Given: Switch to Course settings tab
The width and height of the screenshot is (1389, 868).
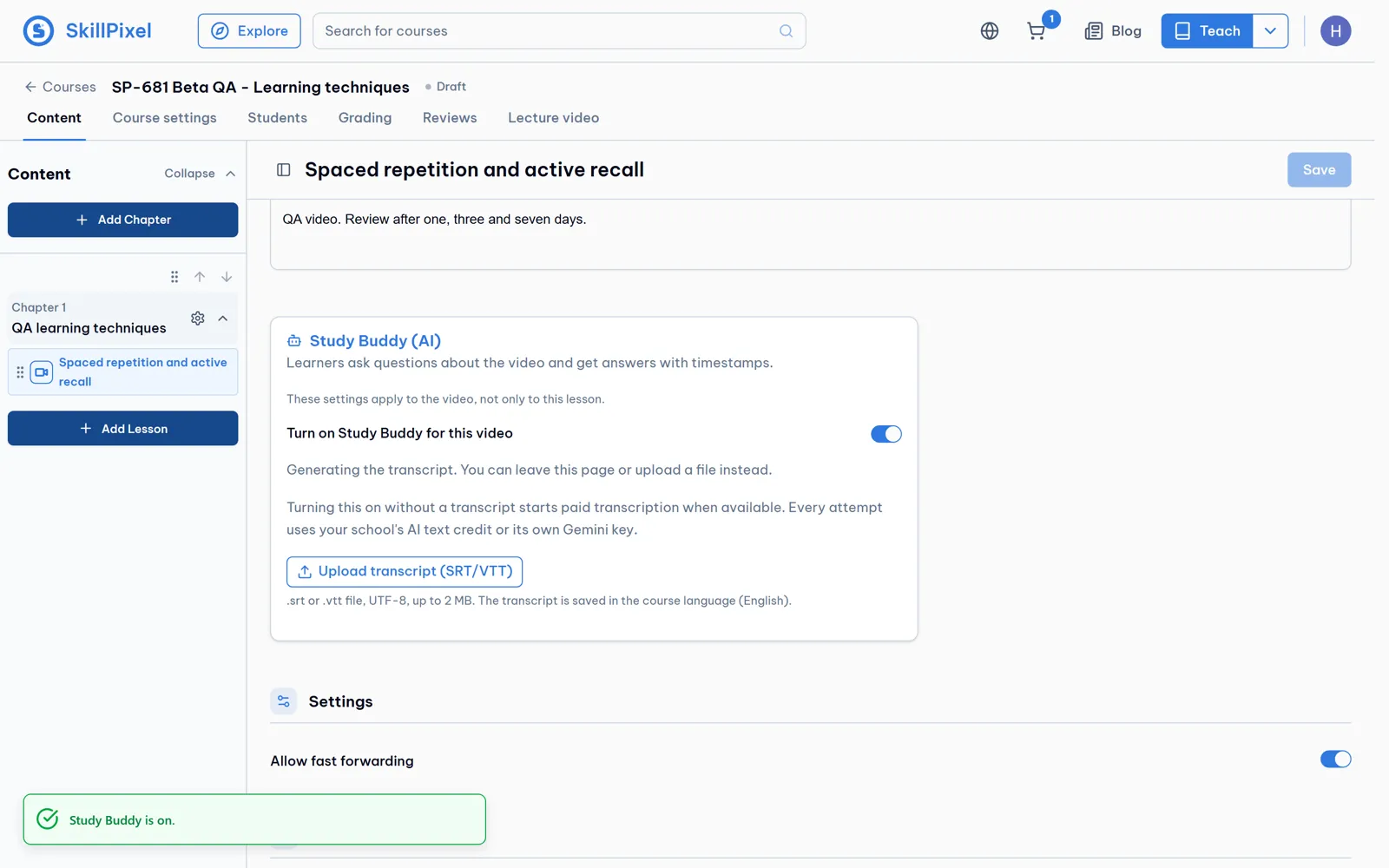Looking at the screenshot, I should [x=165, y=118].
